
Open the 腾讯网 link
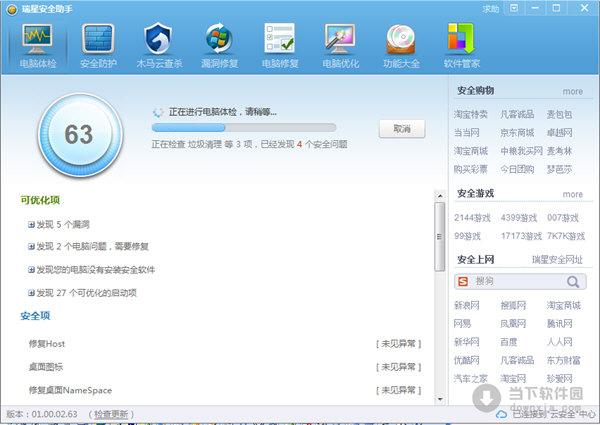(559, 324)
